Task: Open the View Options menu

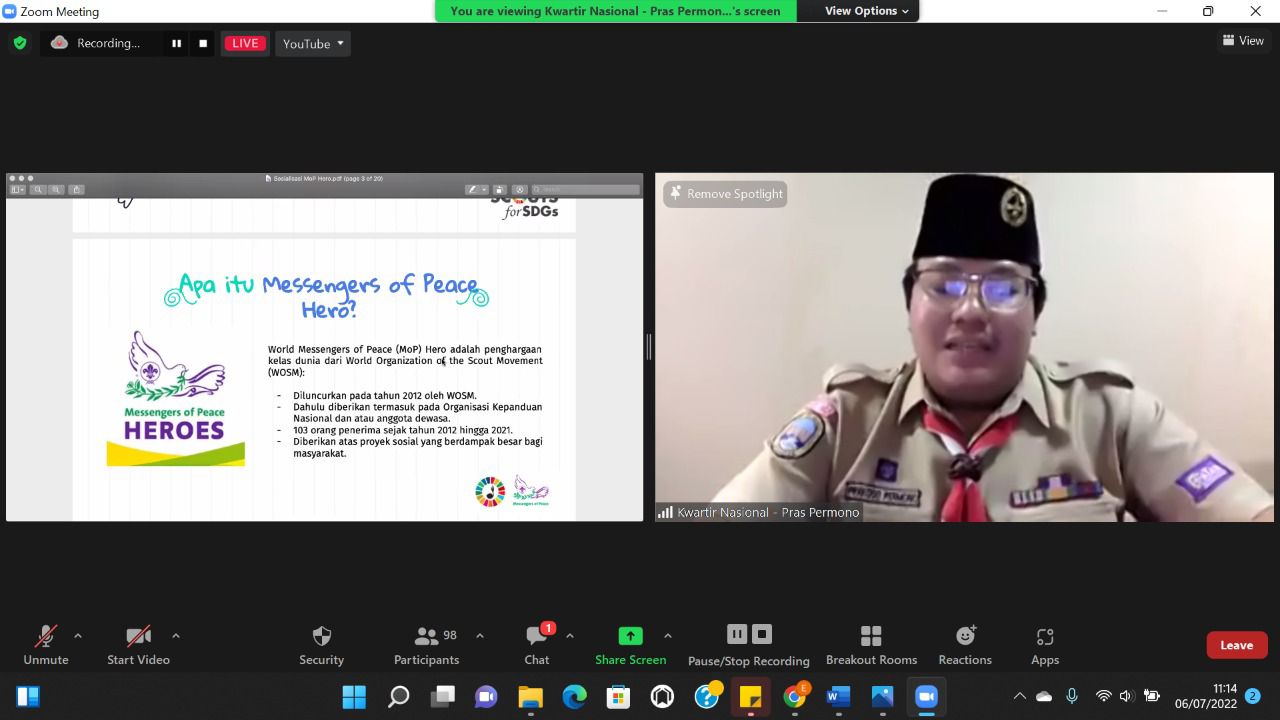Action: coord(866,11)
